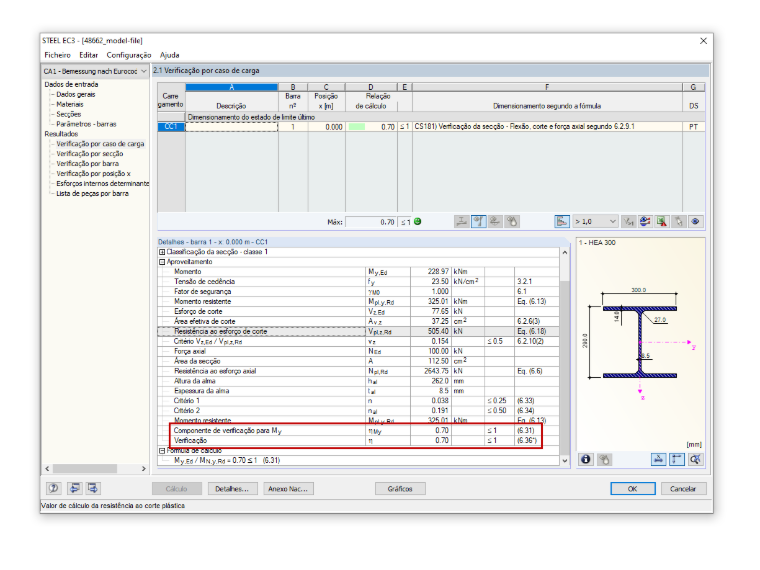Image resolution: width=760 pixels, height=570 pixels.
Task: Select 'Esforços internos determinantes' tree item
Action: (102, 184)
